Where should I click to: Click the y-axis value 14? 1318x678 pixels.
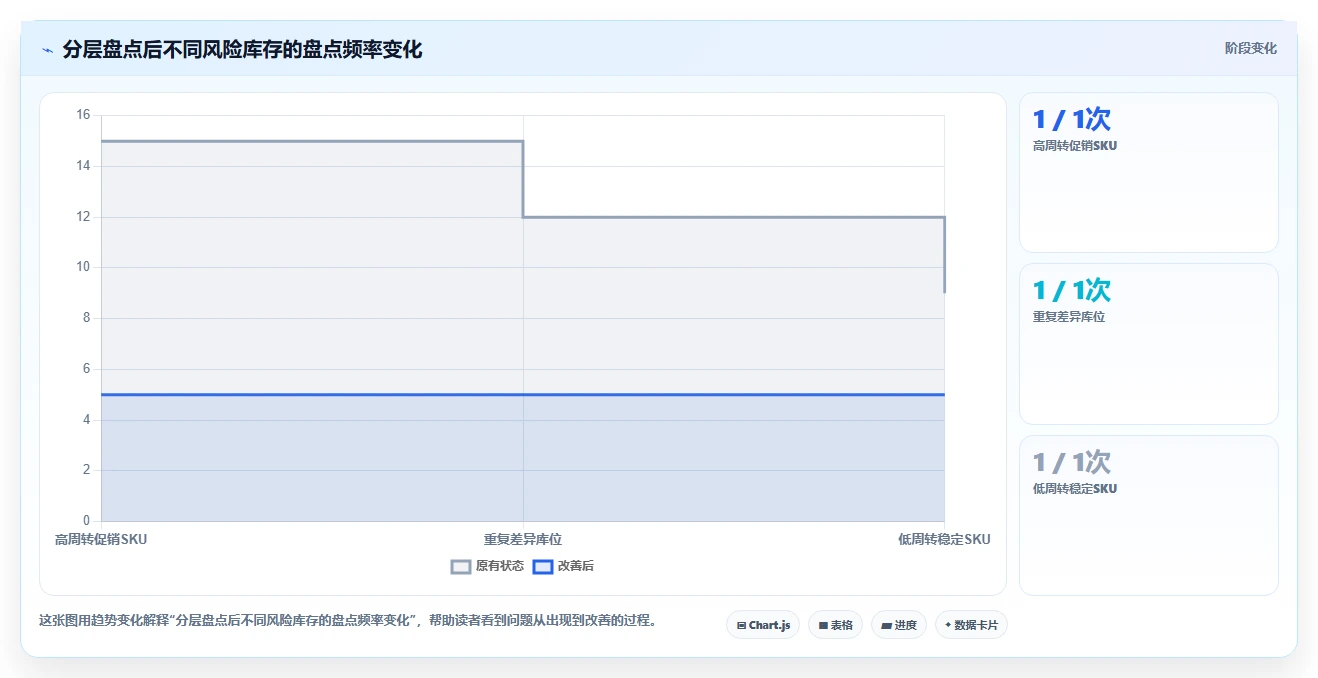click(83, 166)
